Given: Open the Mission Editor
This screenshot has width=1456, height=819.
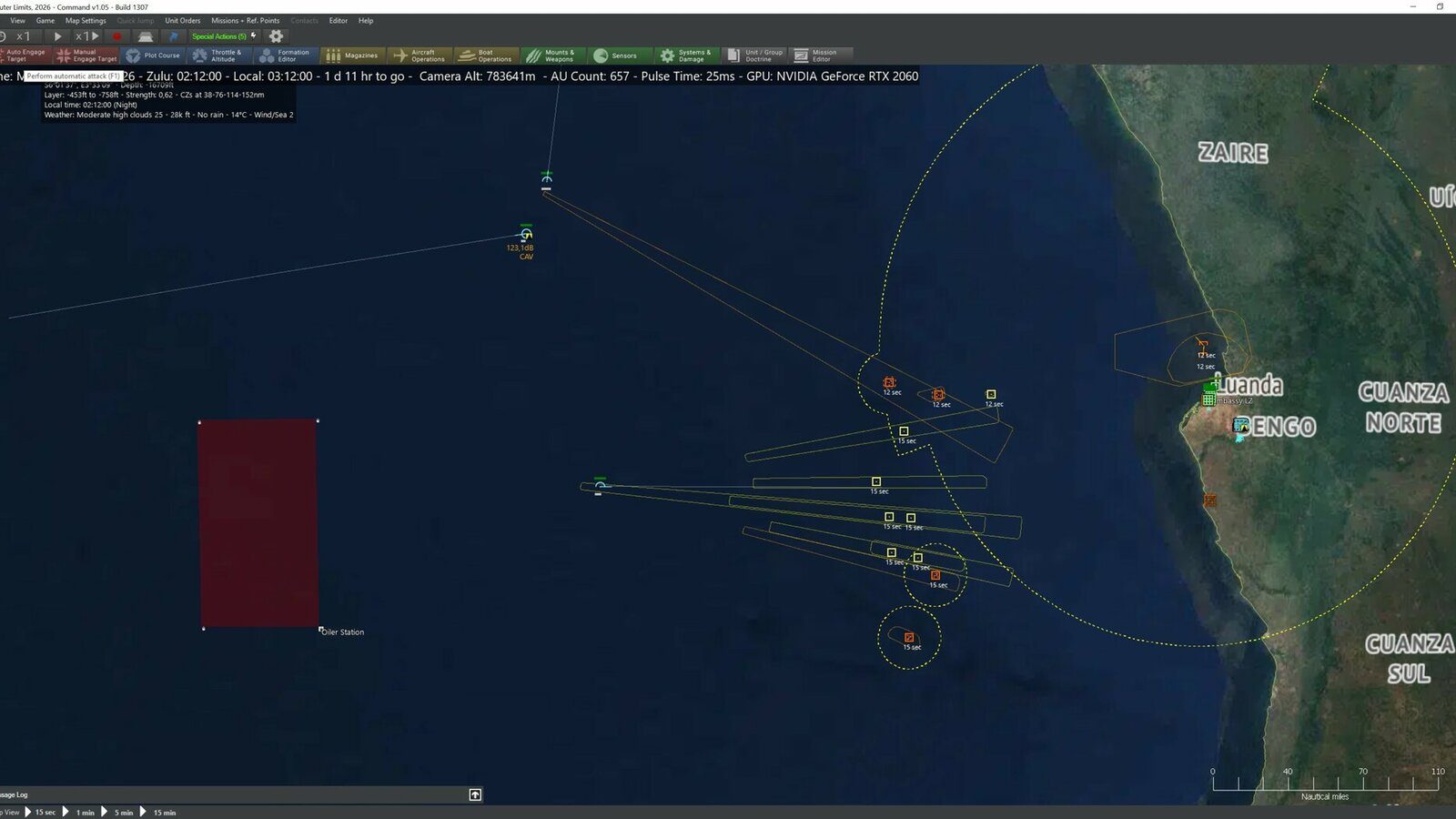Looking at the screenshot, I should 820,56.
